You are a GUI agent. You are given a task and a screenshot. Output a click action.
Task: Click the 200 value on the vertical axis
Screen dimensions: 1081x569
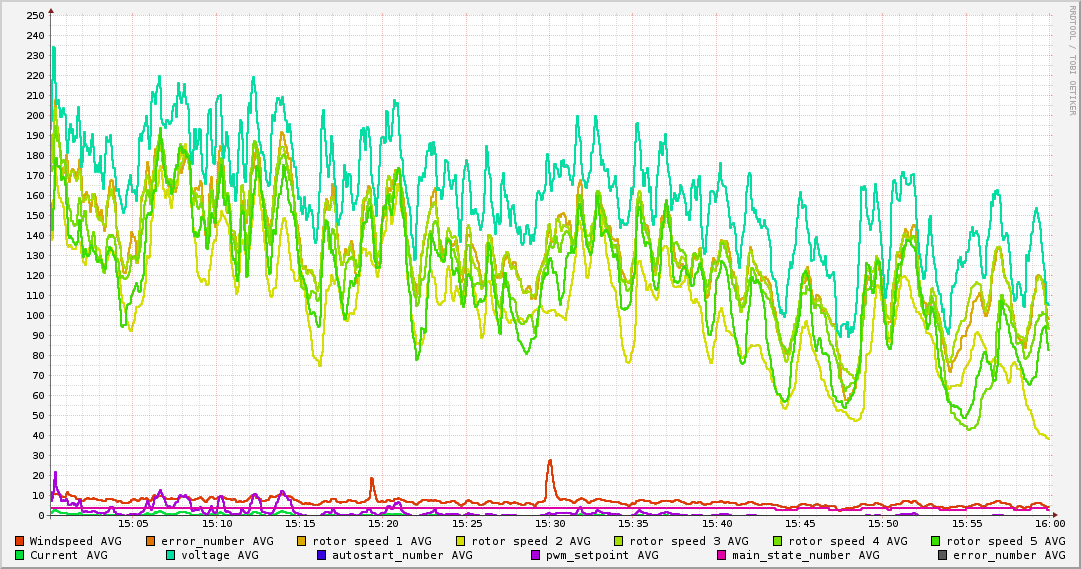pyautogui.click(x=35, y=115)
